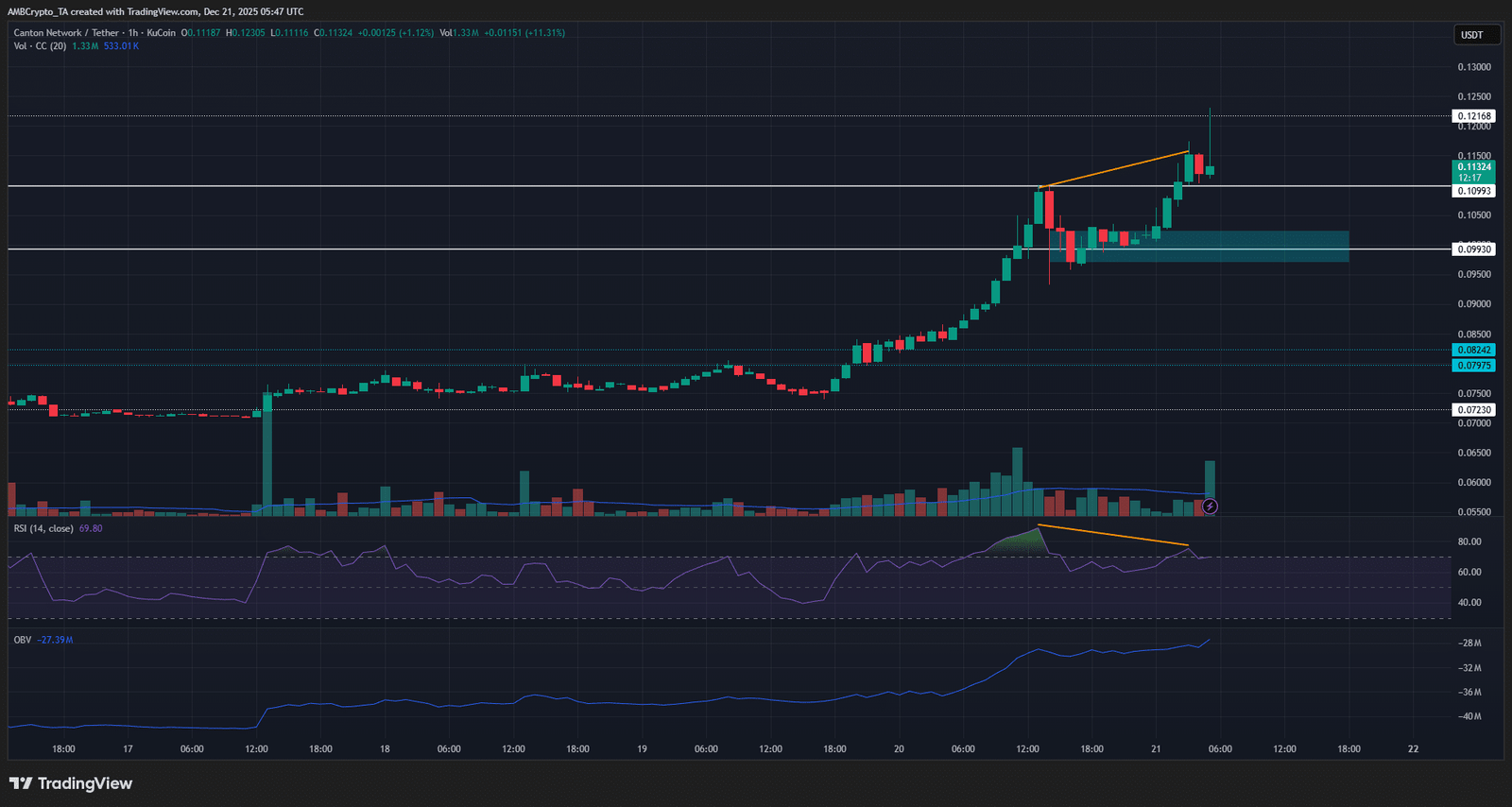Open the USDT currency selector
1512x807 pixels.
point(1476,35)
